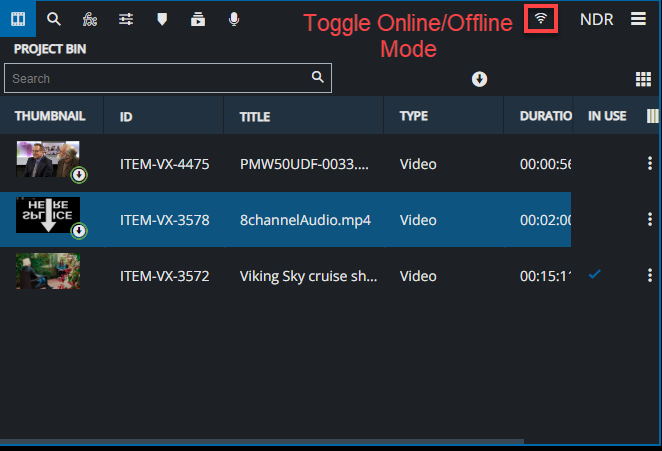The width and height of the screenshot is (662, 451).
Task: Open the Project Bin panel icon
Action: (x=18, y=18)
